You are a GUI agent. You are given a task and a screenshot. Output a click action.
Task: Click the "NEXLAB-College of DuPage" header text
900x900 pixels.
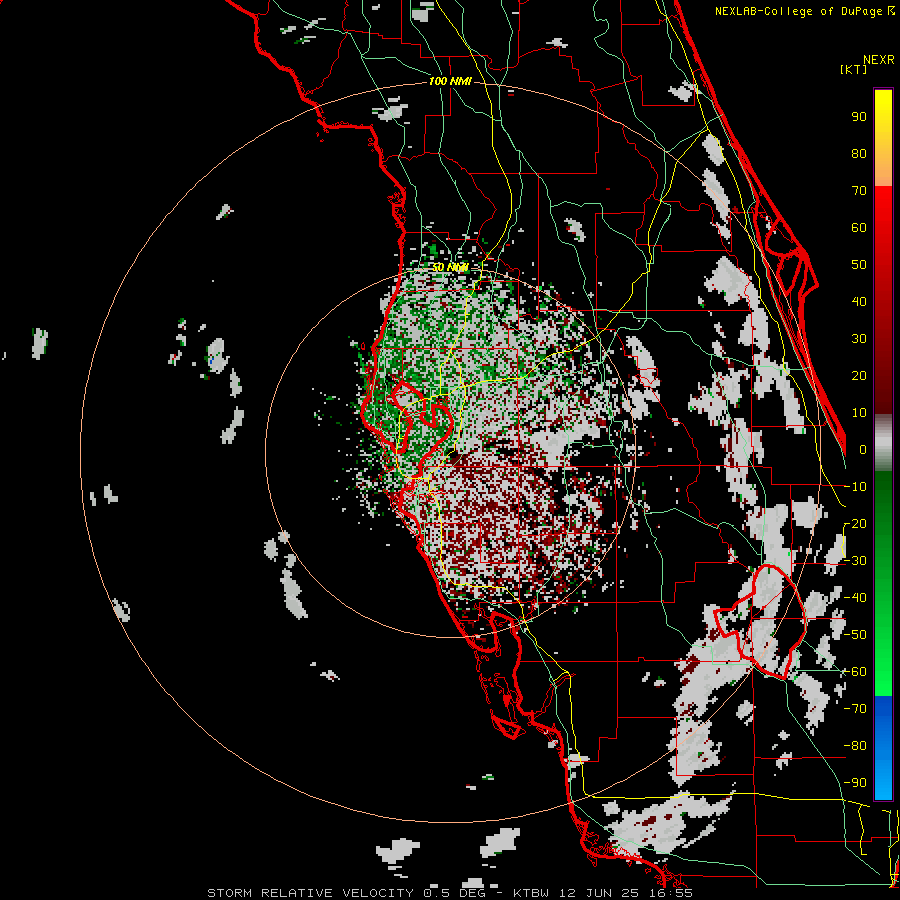point(798,11)
